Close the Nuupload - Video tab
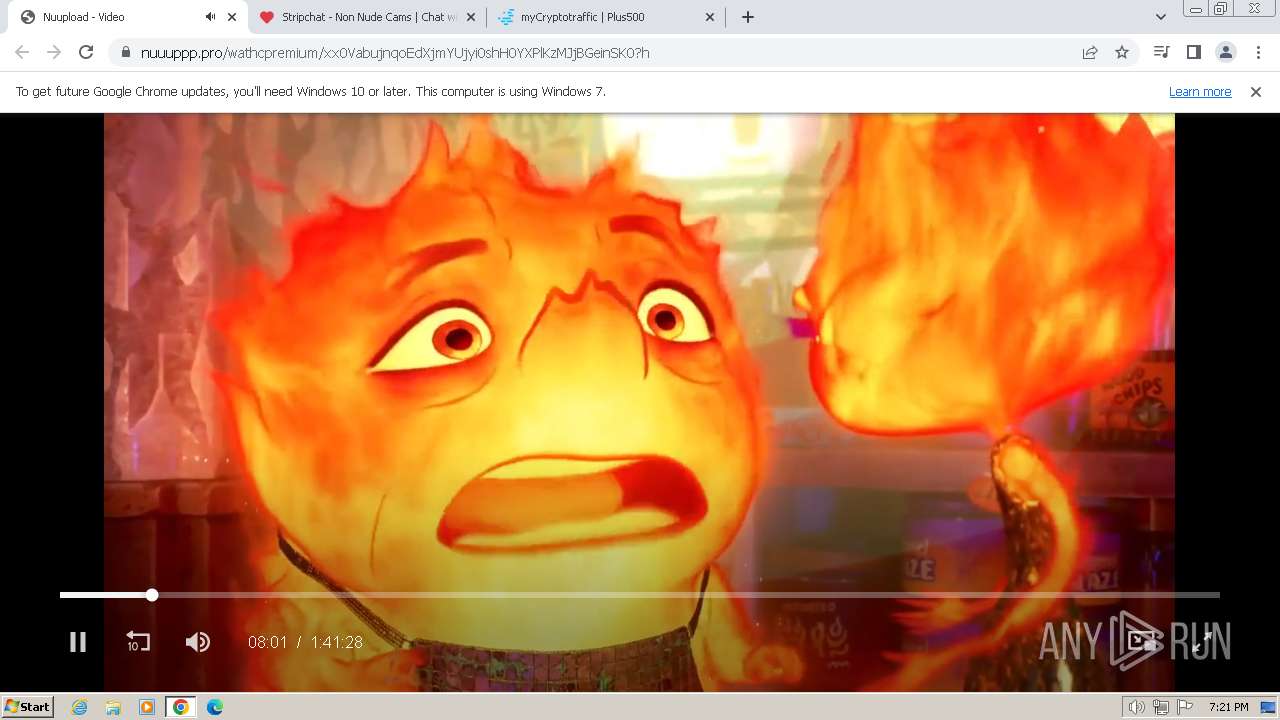The height and width of the screenshot is (720, 1280). coord(232,17)
